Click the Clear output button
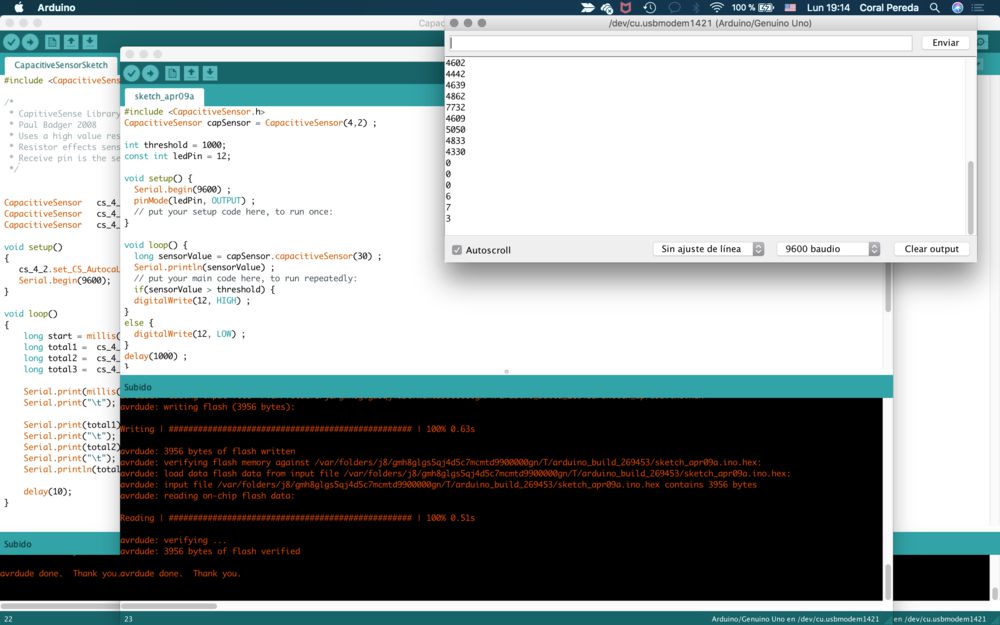The height and width of the screenshot is (625, 1000). tap(931, 249)
